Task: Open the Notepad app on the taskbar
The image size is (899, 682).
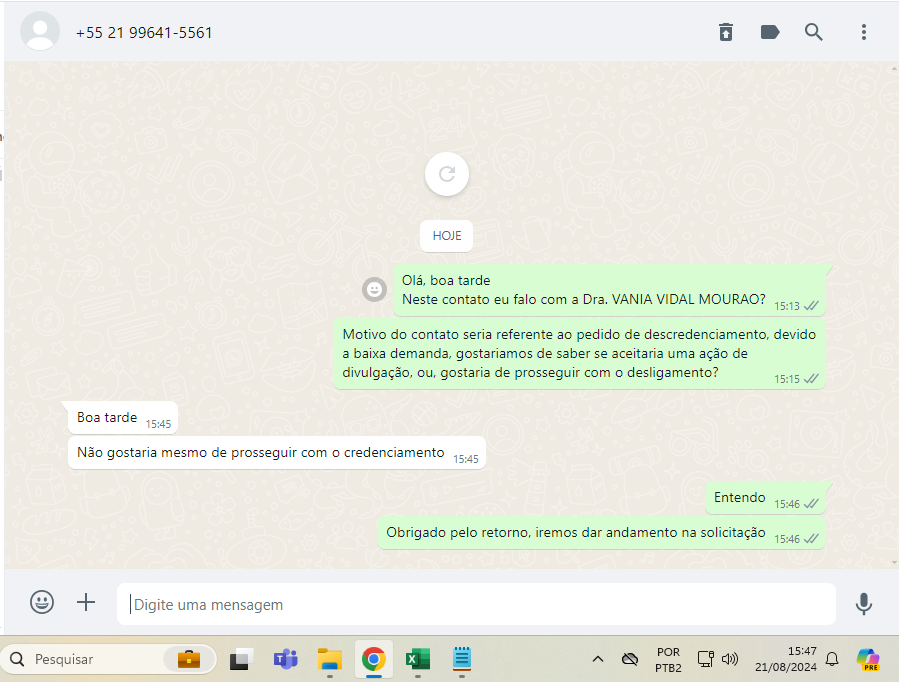Action: [462, 659]
